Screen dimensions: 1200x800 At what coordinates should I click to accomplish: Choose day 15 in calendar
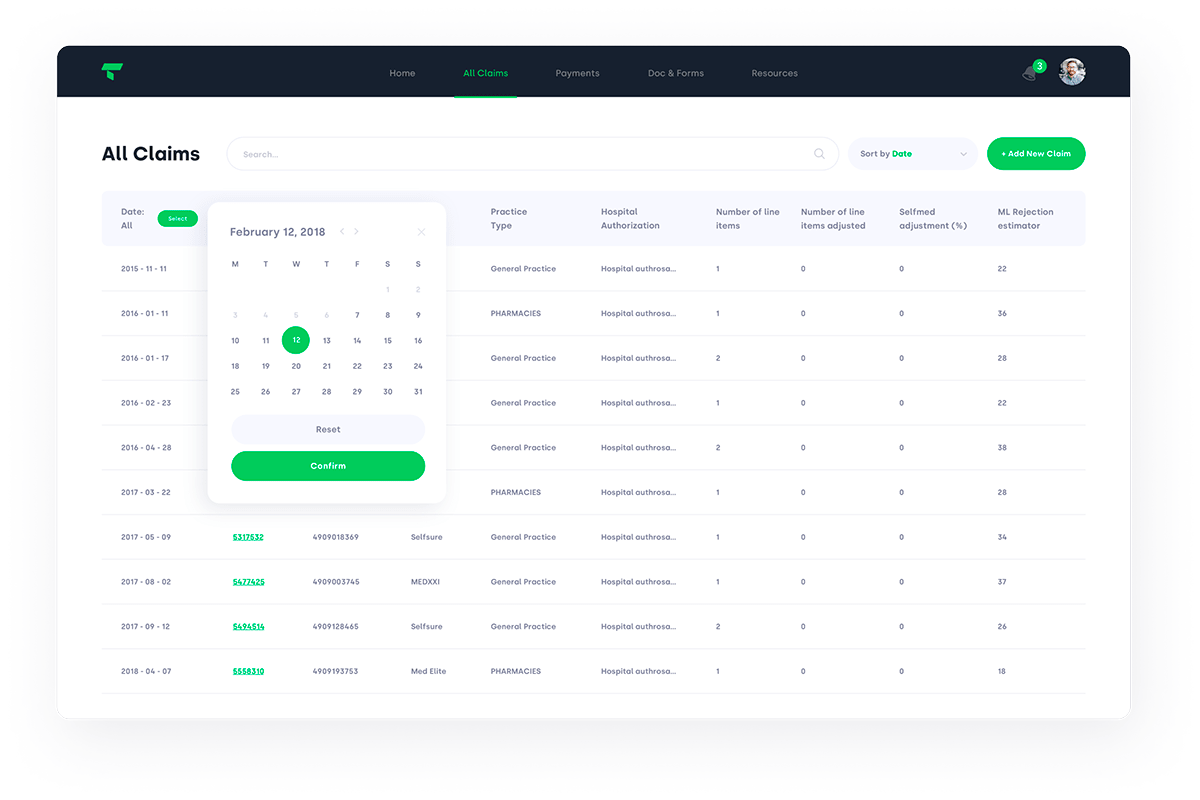388,341
